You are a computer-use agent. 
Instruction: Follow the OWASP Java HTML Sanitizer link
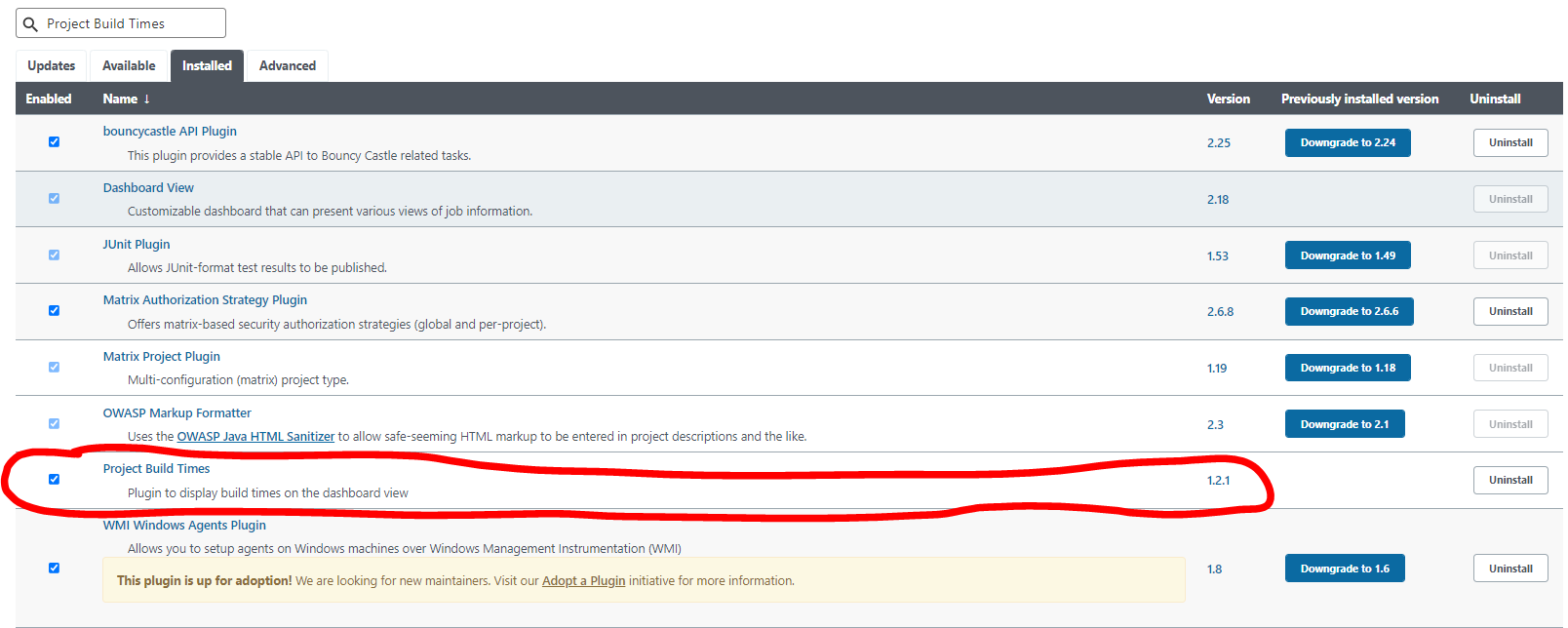(255, 436)
